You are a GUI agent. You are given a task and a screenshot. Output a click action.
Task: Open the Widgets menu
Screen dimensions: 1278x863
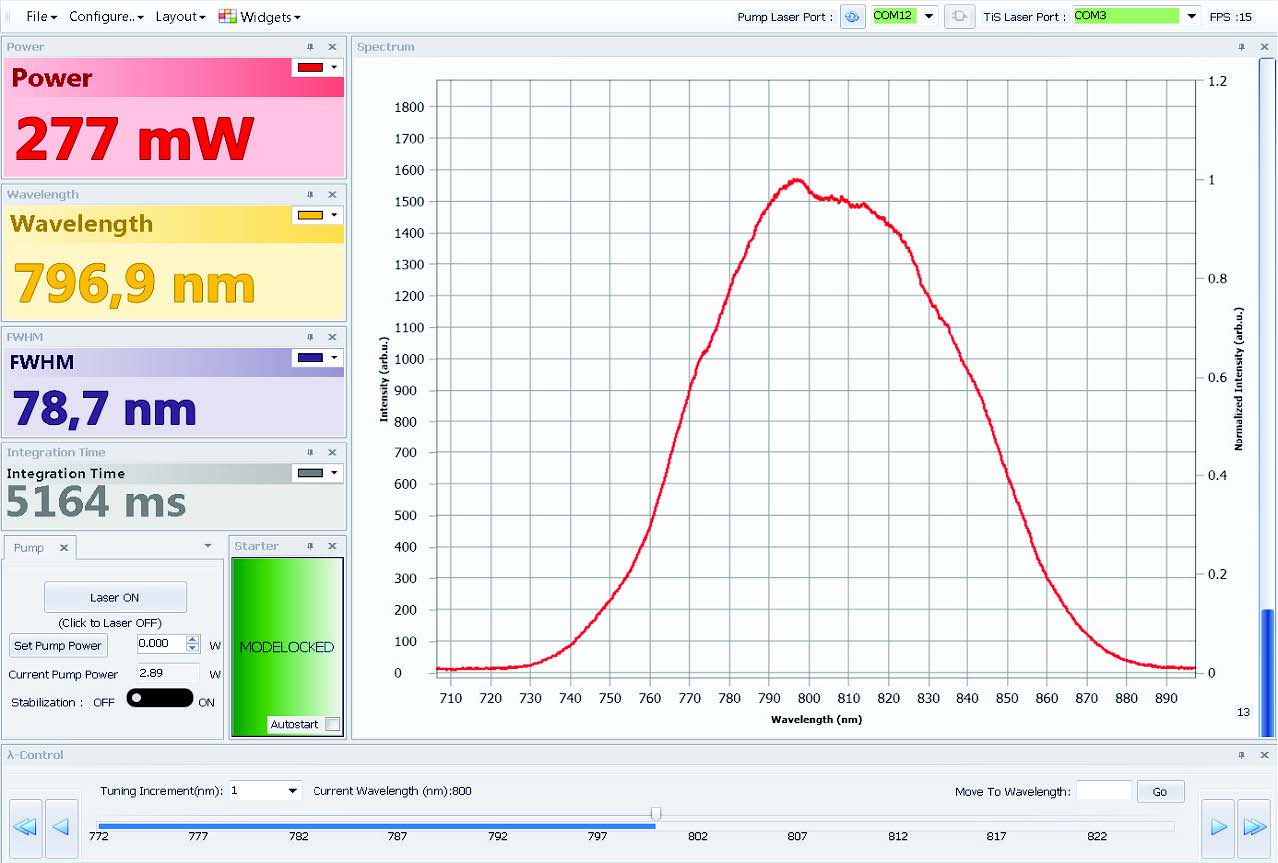pos(259,17)
